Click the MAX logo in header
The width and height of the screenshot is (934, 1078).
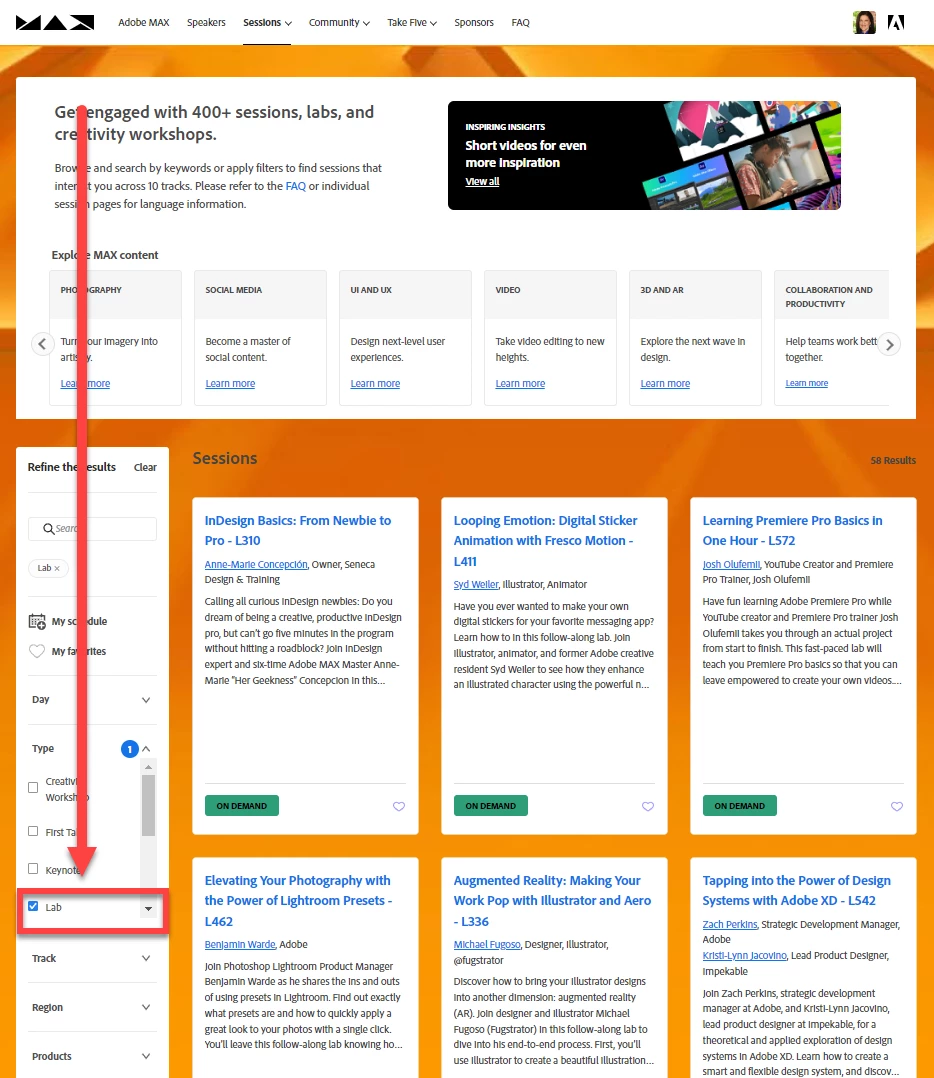point(54,23)
